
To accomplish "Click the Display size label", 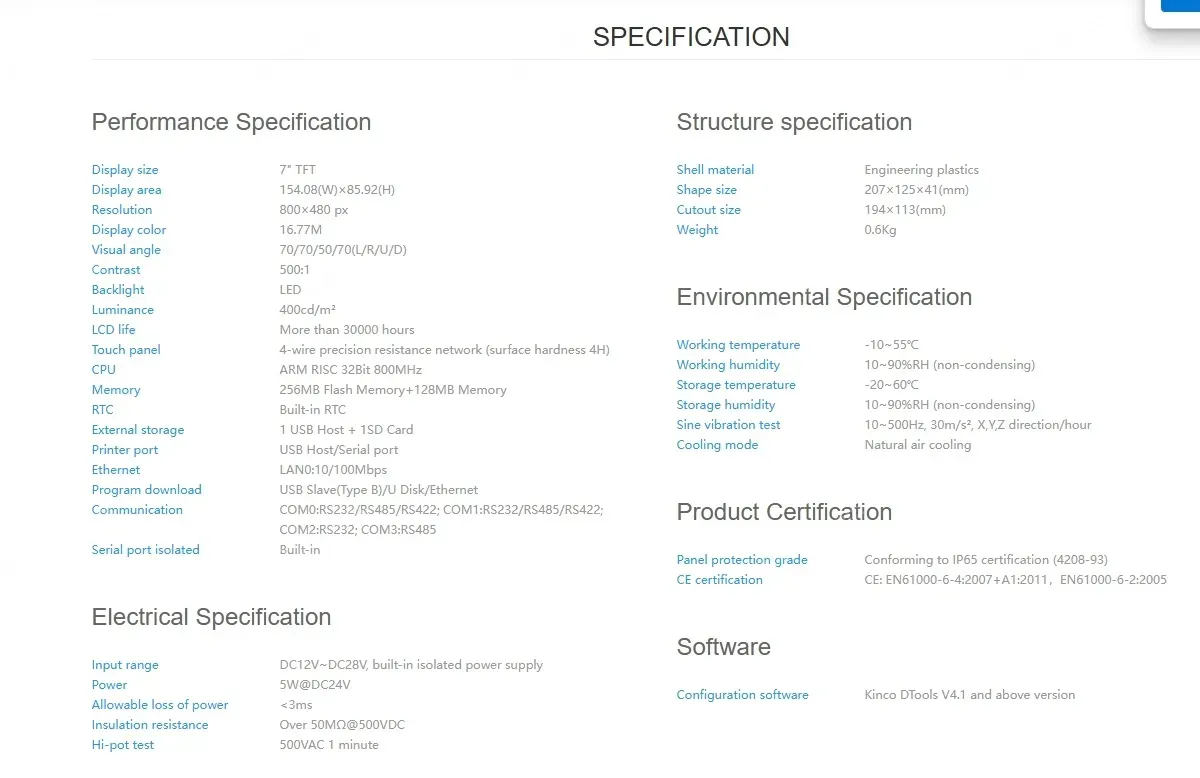I will pos(125,170).
